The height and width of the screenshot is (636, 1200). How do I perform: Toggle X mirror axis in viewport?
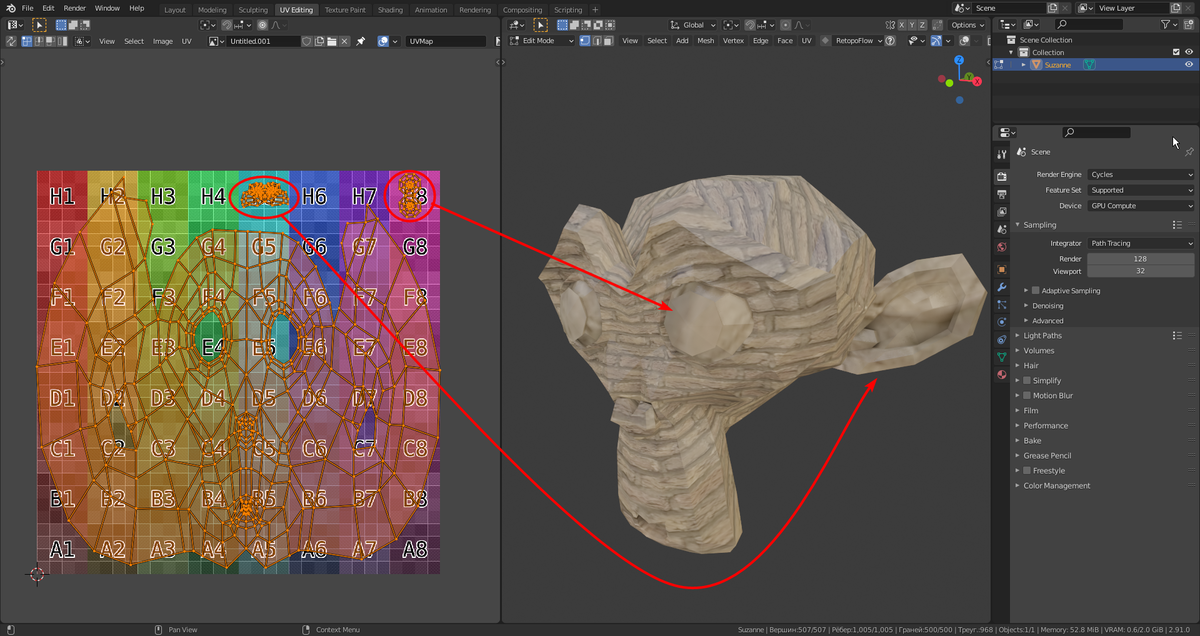click(x=901, y=24)
